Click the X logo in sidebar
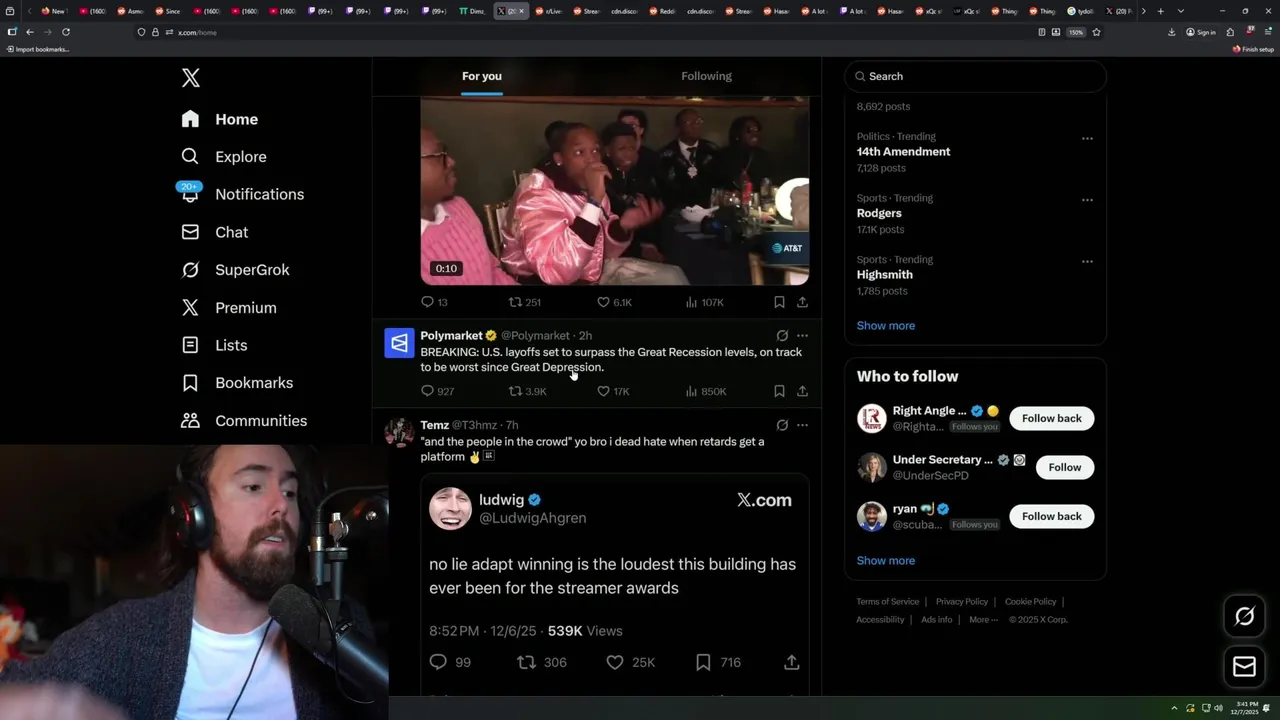This screenshot has height=720, width=1280. [191, 78]
